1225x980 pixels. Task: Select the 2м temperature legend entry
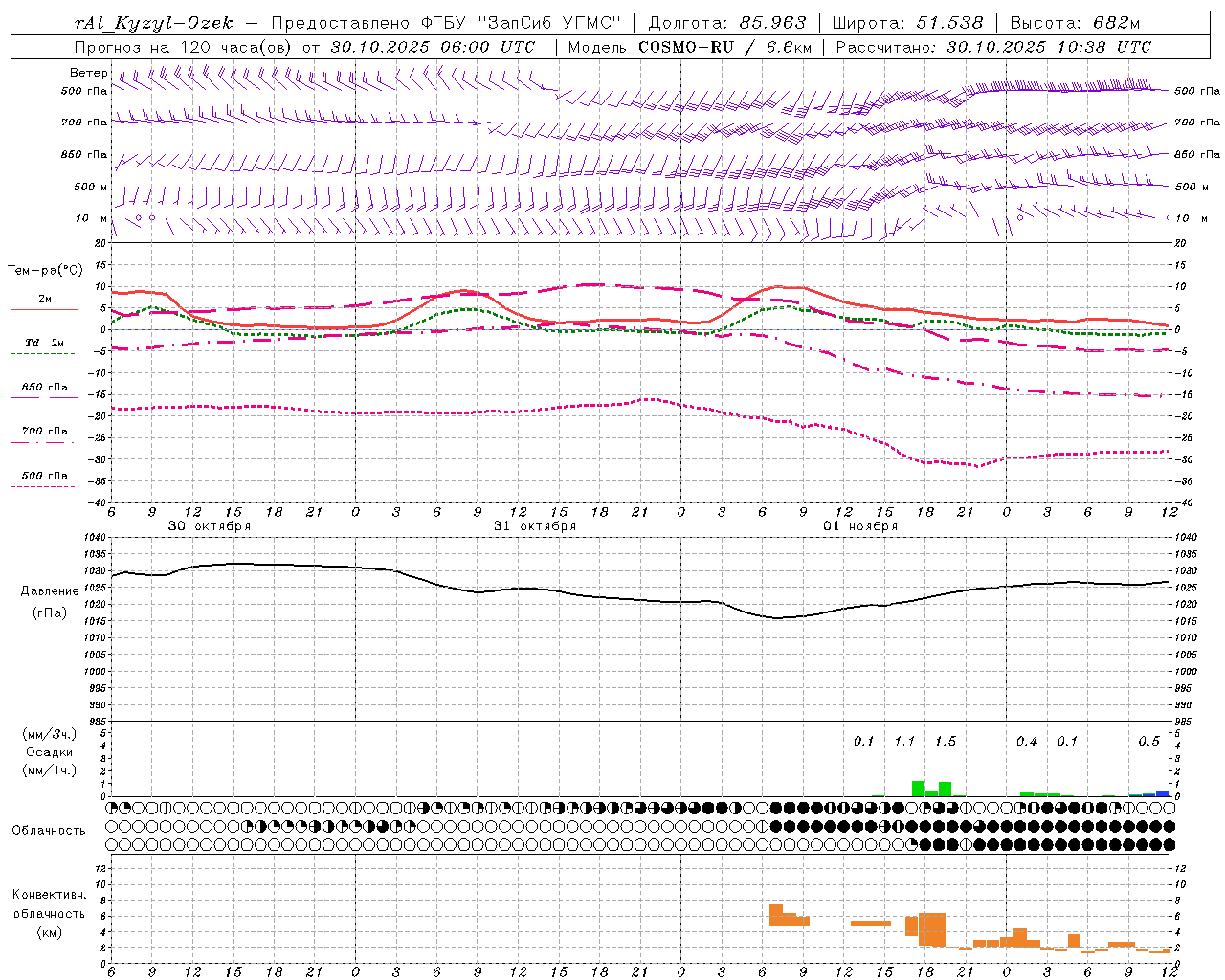tap(45, 300)
